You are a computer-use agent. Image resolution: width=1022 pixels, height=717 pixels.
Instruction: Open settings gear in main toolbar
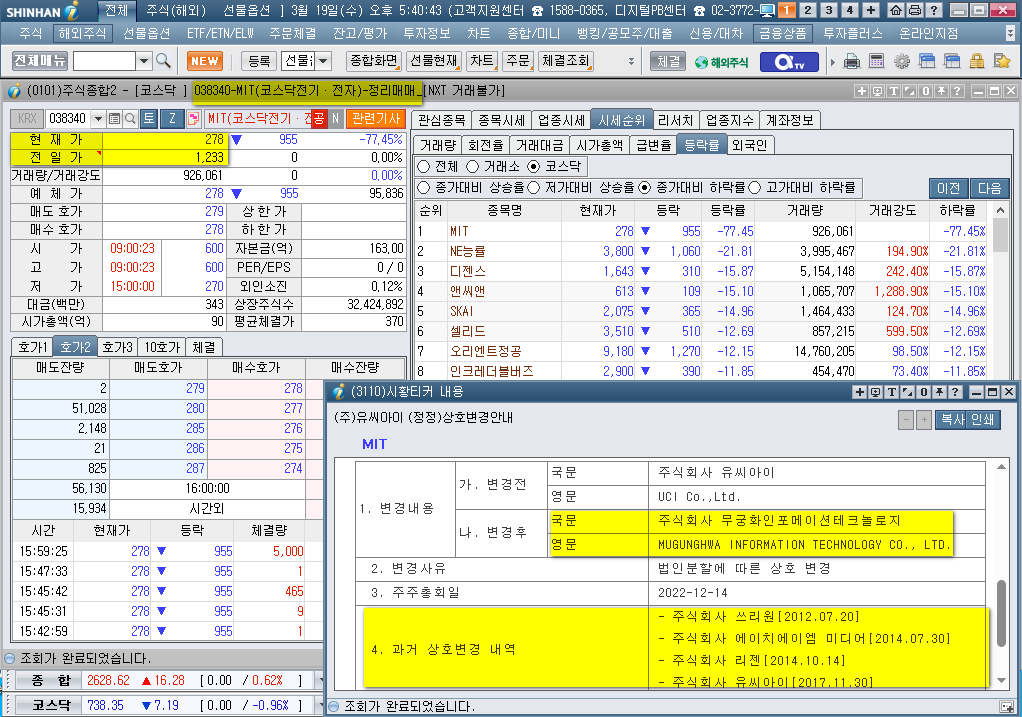(x=902, y=61)
